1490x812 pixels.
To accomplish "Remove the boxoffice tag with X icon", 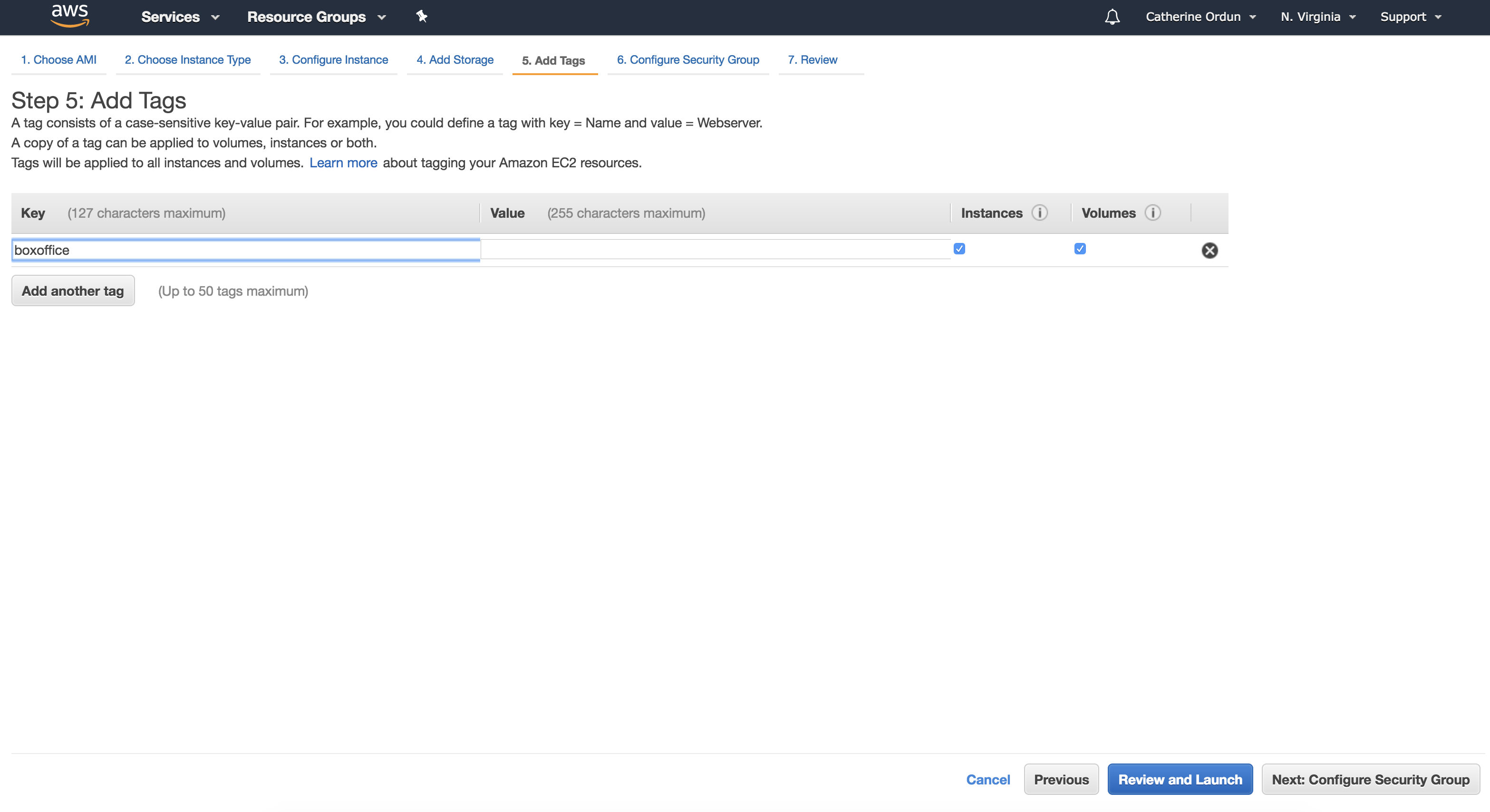I will click(x=1209, y=250).
